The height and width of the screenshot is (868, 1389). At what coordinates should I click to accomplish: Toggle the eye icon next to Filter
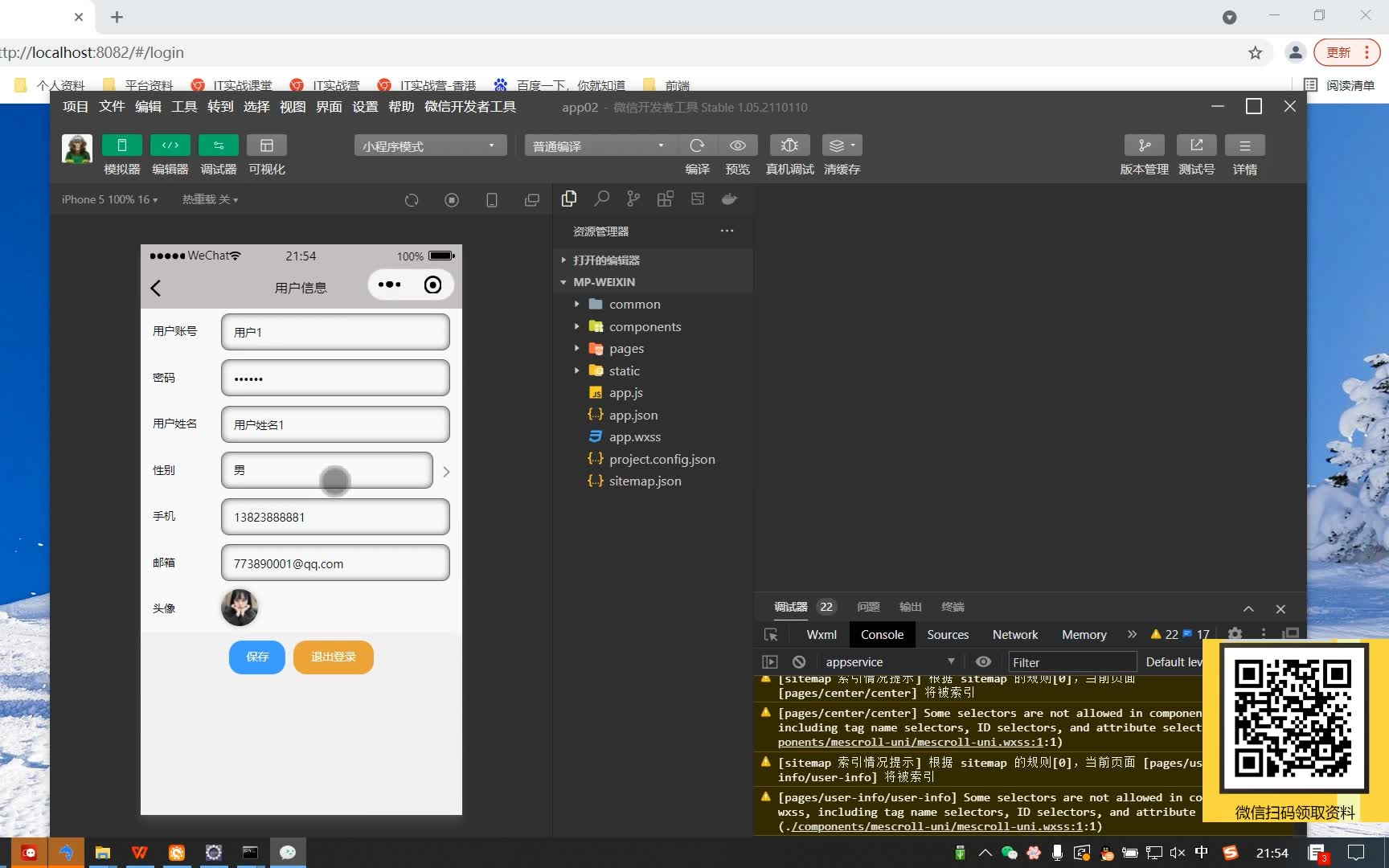click(982, 661)
